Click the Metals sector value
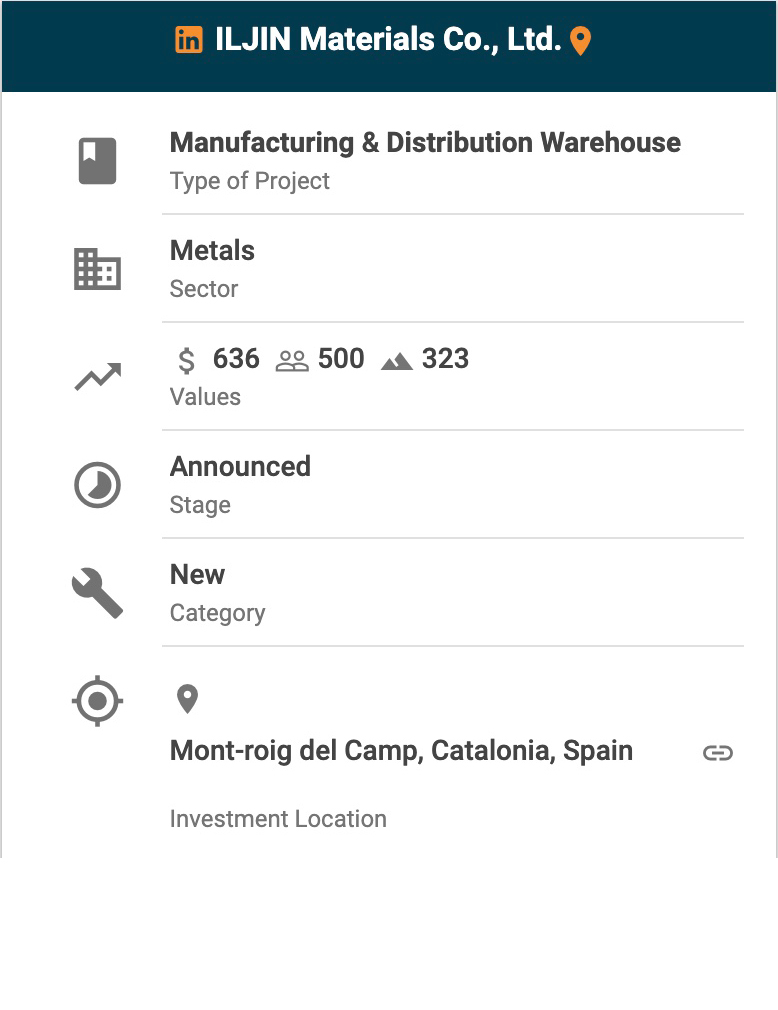 (212, 251)
